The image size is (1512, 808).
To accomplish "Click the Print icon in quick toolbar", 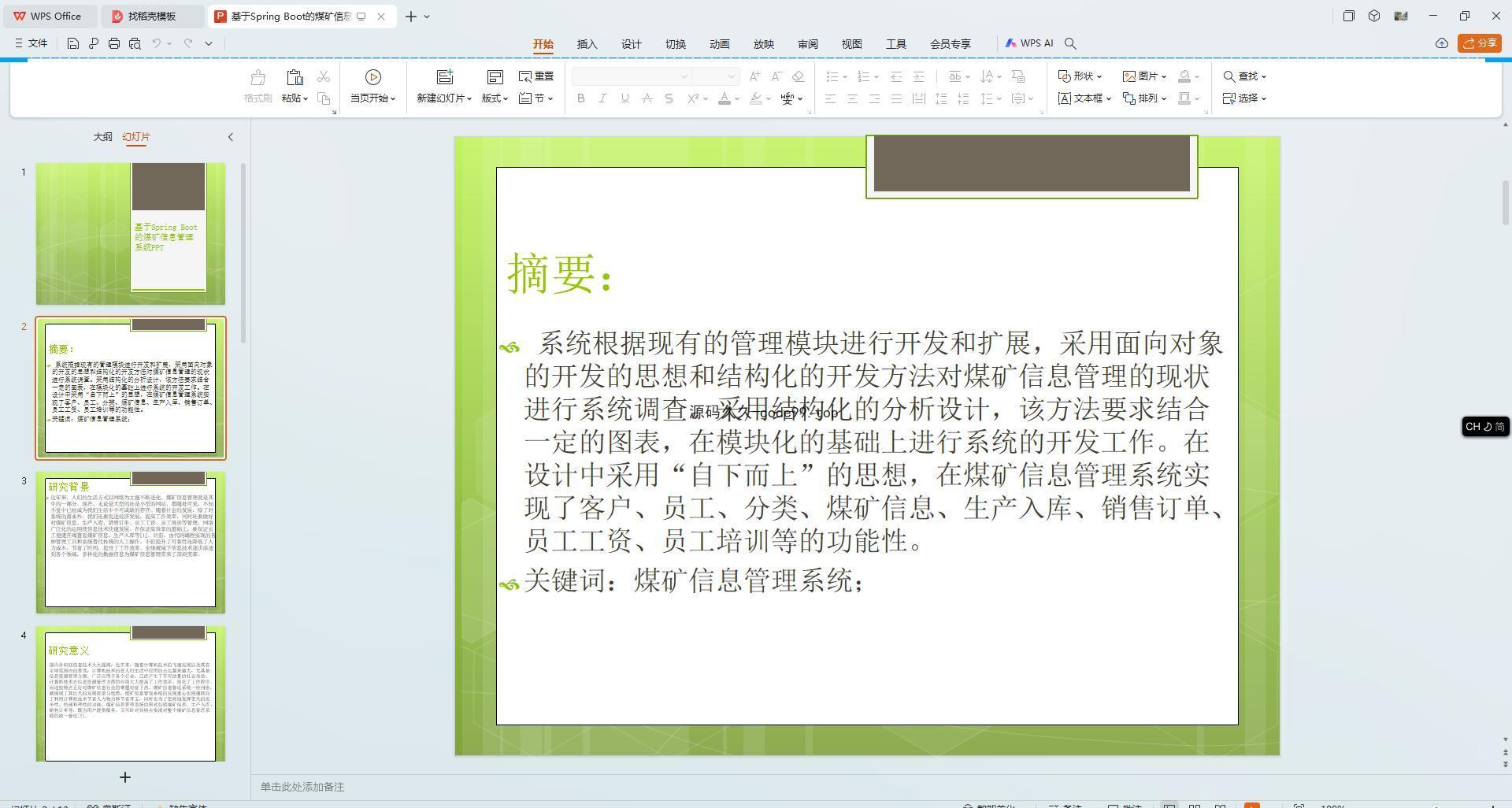I will pos(114,43).
